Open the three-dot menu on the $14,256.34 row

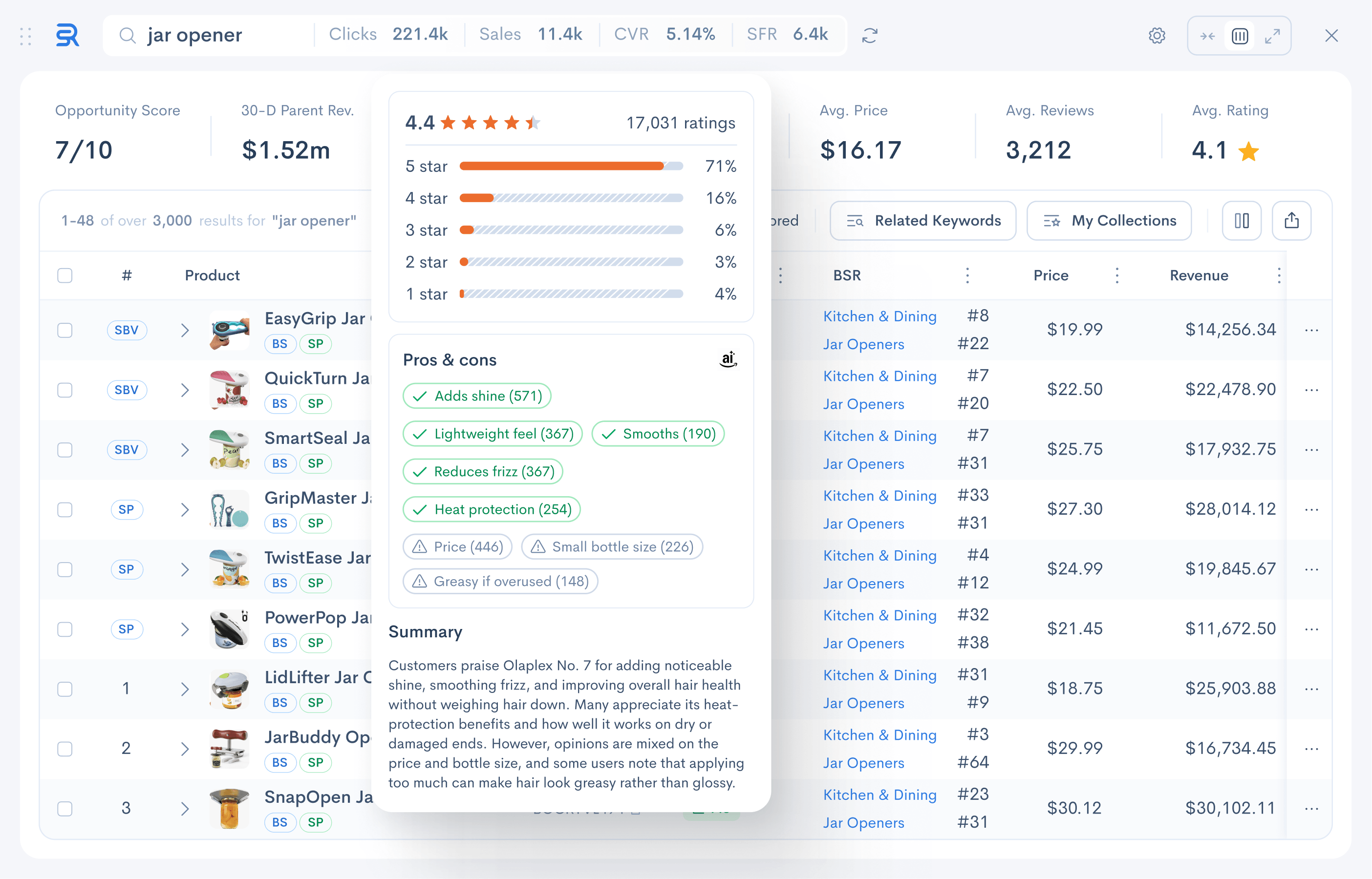[1311, 330]
